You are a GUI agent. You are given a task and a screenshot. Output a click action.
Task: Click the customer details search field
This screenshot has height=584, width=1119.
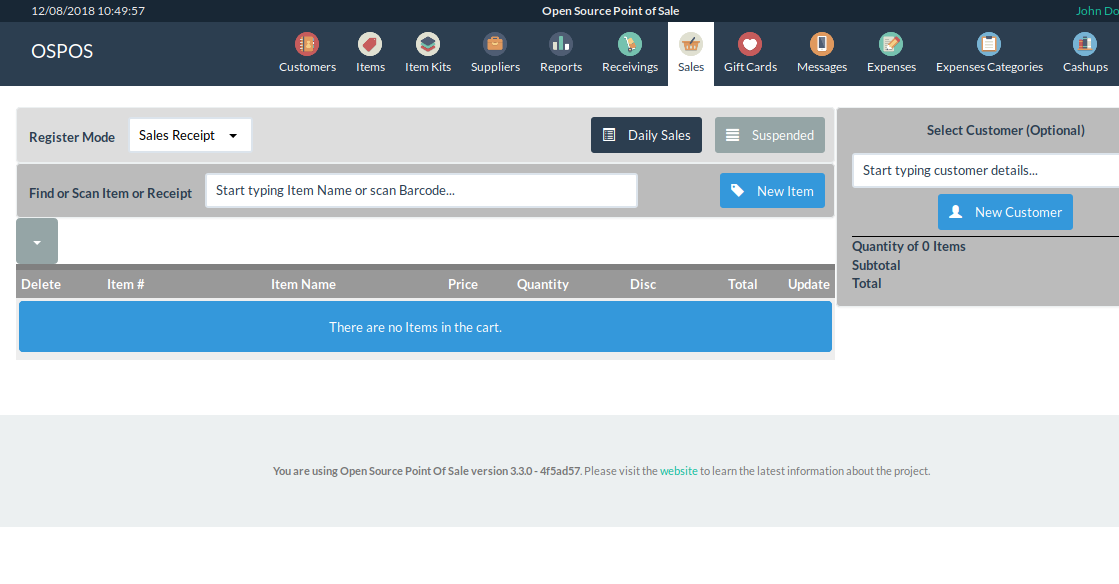point(985,170)
